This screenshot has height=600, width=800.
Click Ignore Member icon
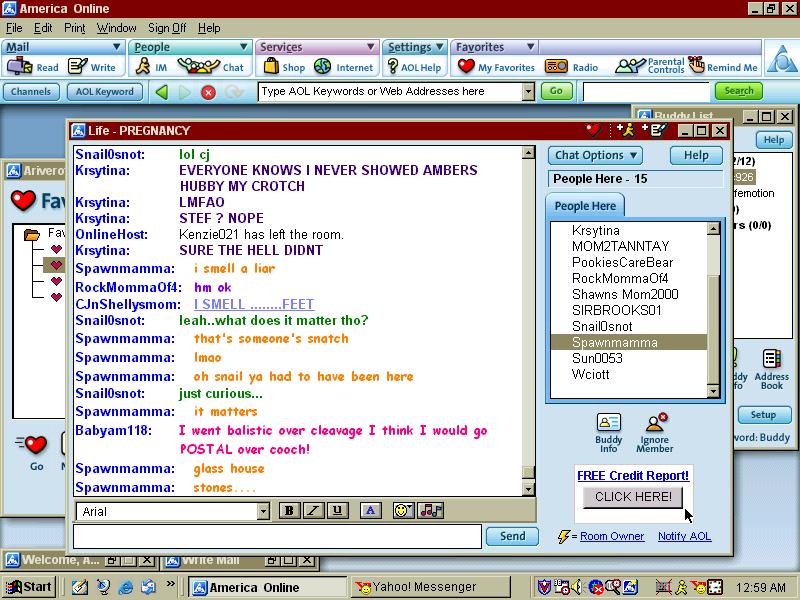click(655, 433)
